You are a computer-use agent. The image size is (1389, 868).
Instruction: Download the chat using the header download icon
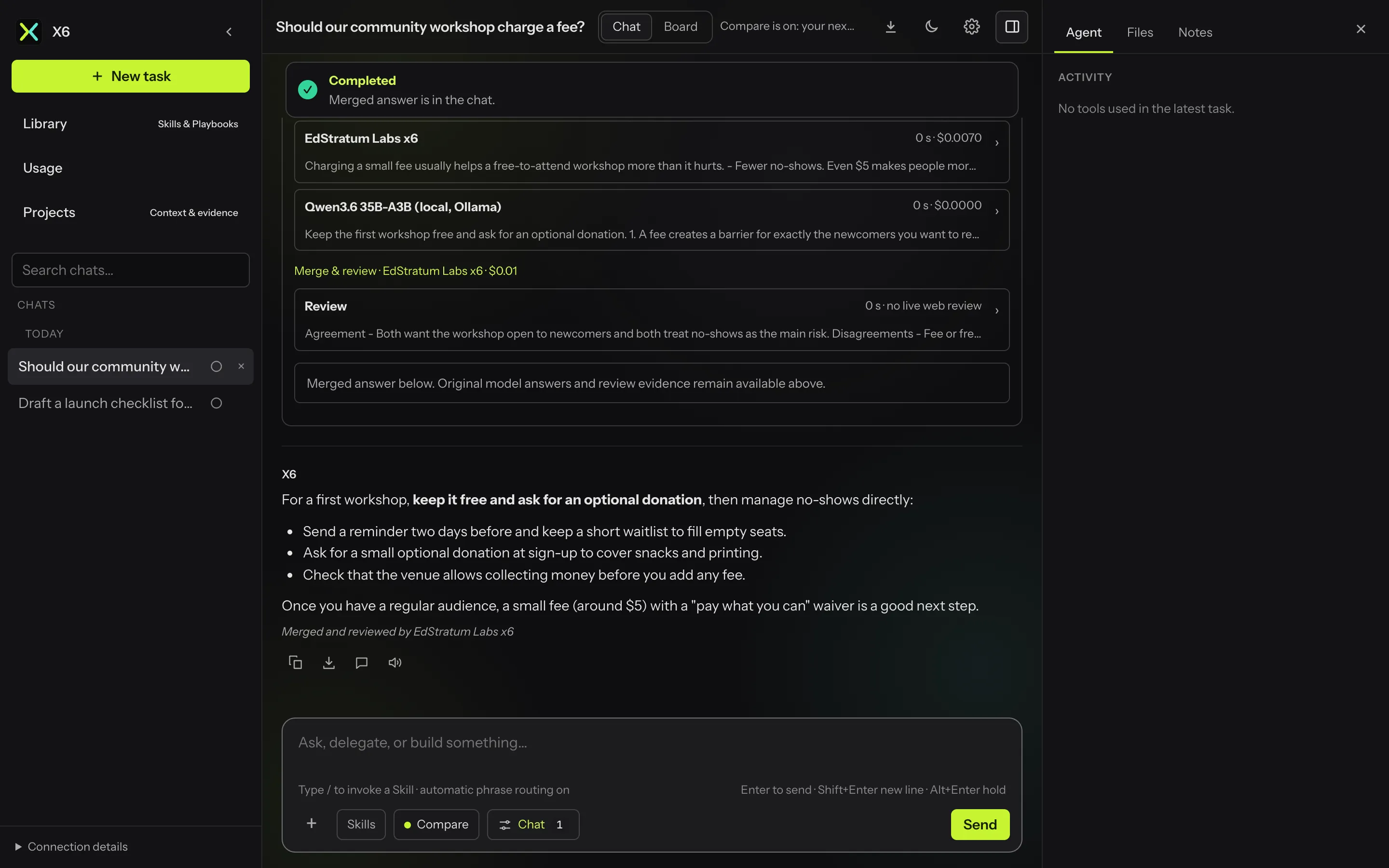pyautogui.click(x=890, y=27)
